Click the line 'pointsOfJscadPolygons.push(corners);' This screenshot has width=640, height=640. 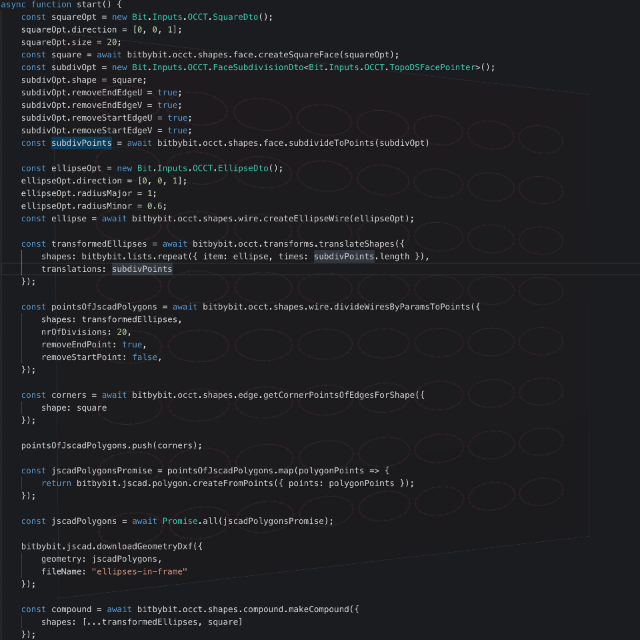111,445
